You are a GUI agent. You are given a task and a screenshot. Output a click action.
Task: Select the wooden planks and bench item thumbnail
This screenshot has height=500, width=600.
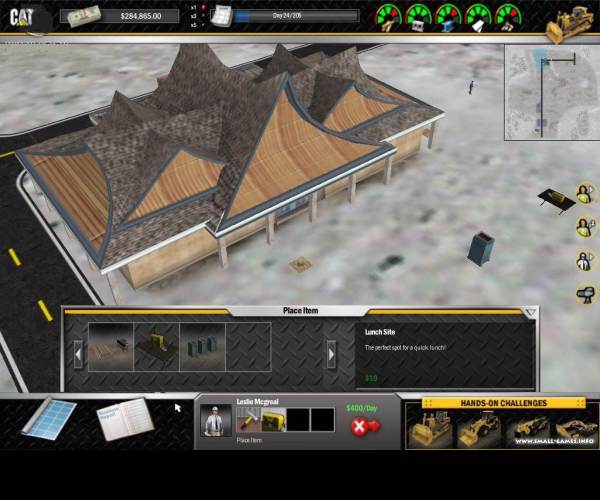coord(111,347)
